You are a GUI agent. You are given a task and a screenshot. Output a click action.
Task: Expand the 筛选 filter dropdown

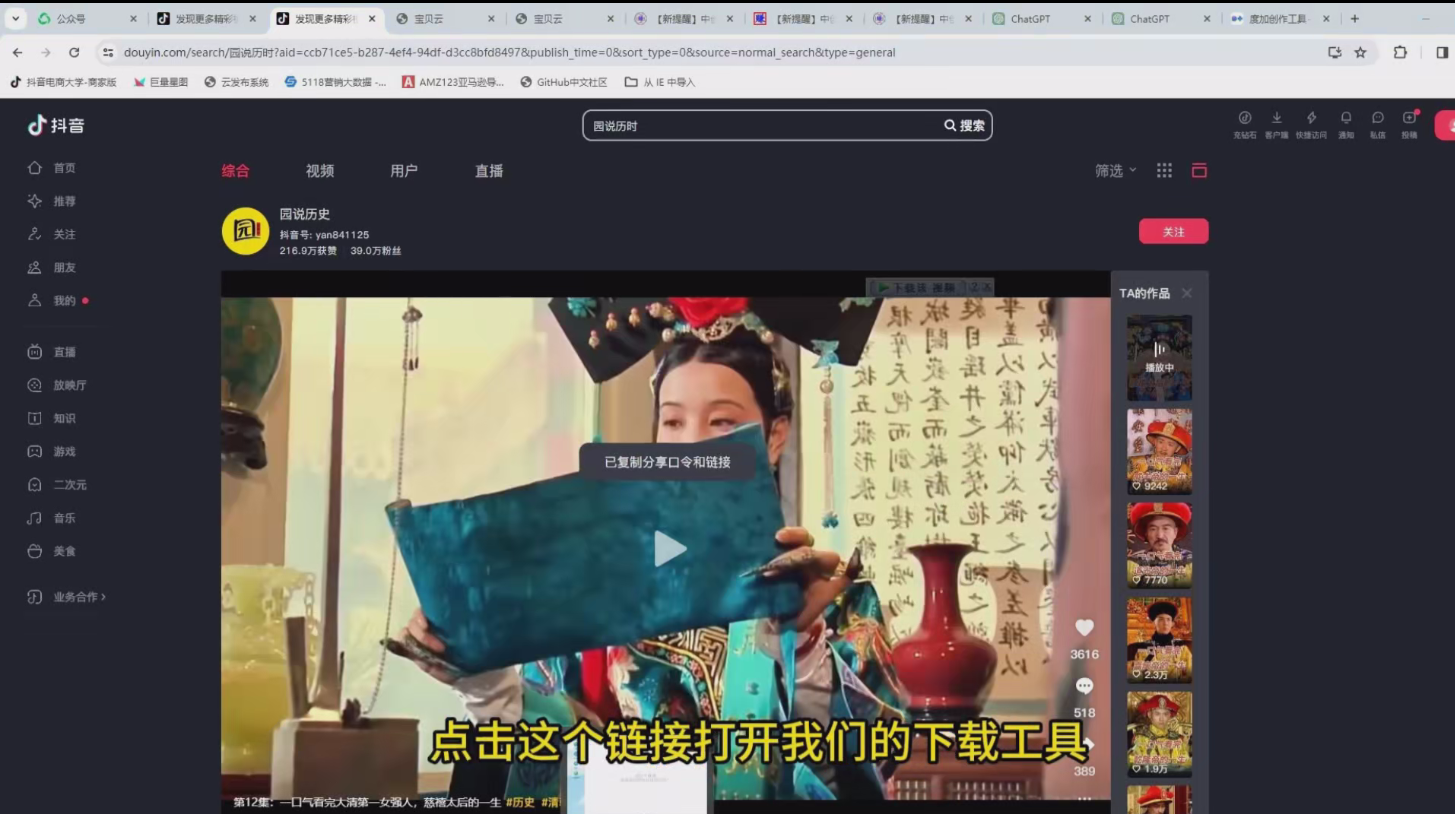click(x=1116, y=171)
